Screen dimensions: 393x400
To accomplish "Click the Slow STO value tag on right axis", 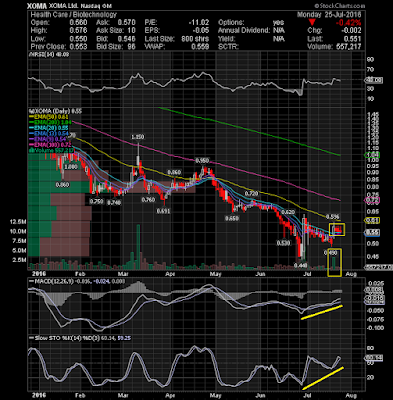I will point(375,358).
